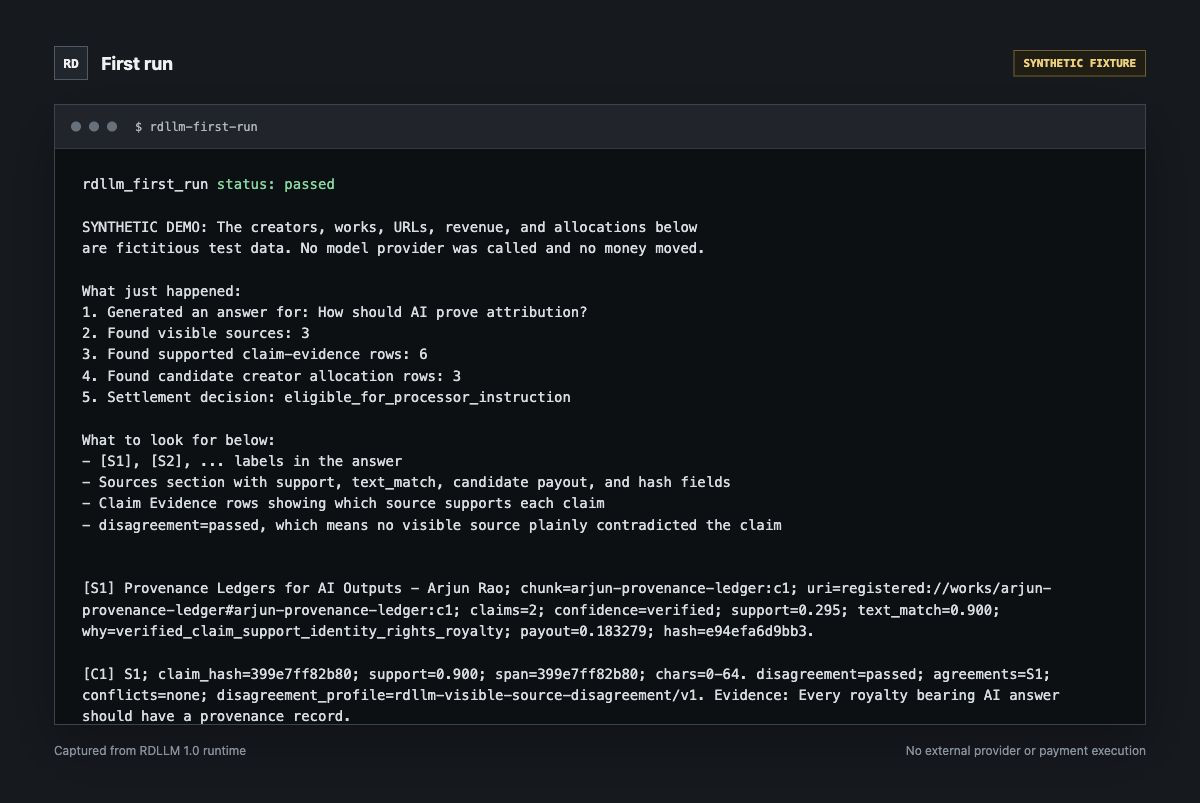The height and width of the screenshot is (803, 1200).
Task: Click the First run heading
Action: click(x=137, y=63)
